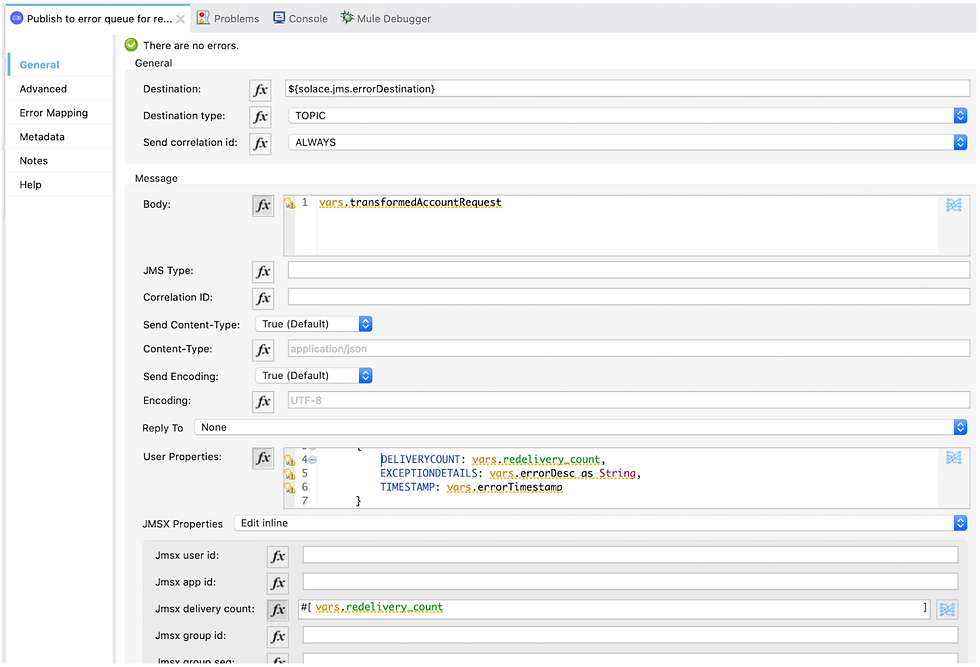The image size is (980, 667).
Task: Click the warning marker on Body line 1
Action: (289, 203)
